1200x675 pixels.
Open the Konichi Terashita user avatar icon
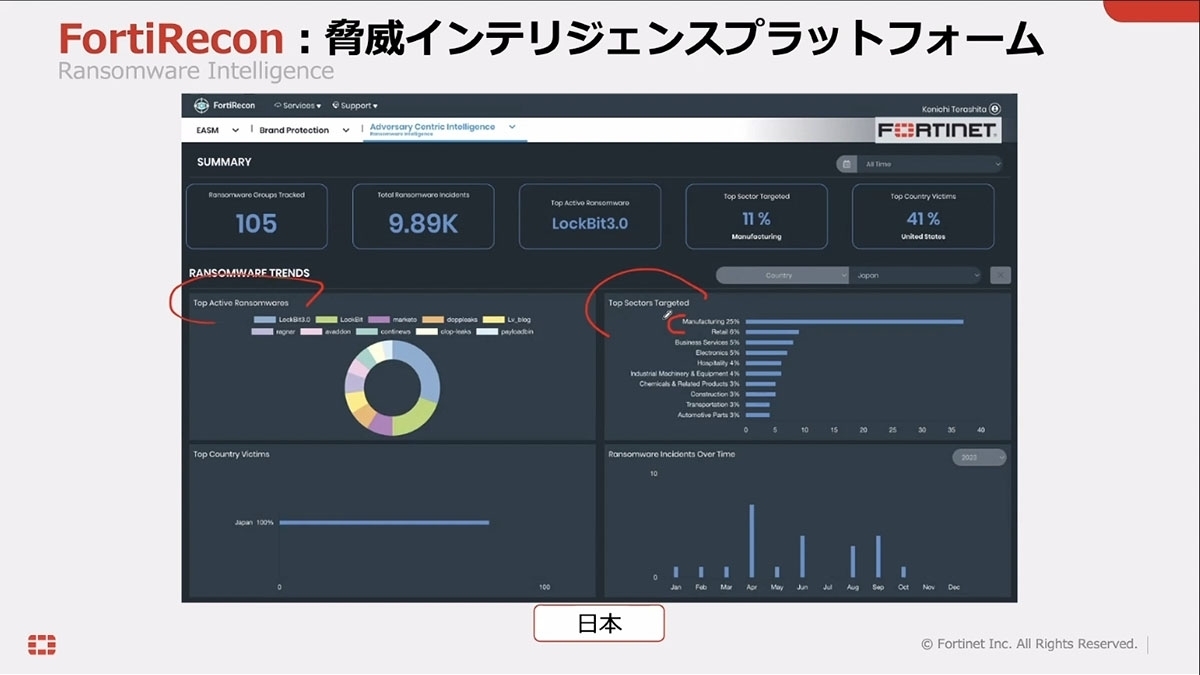(x=995, y=109)
